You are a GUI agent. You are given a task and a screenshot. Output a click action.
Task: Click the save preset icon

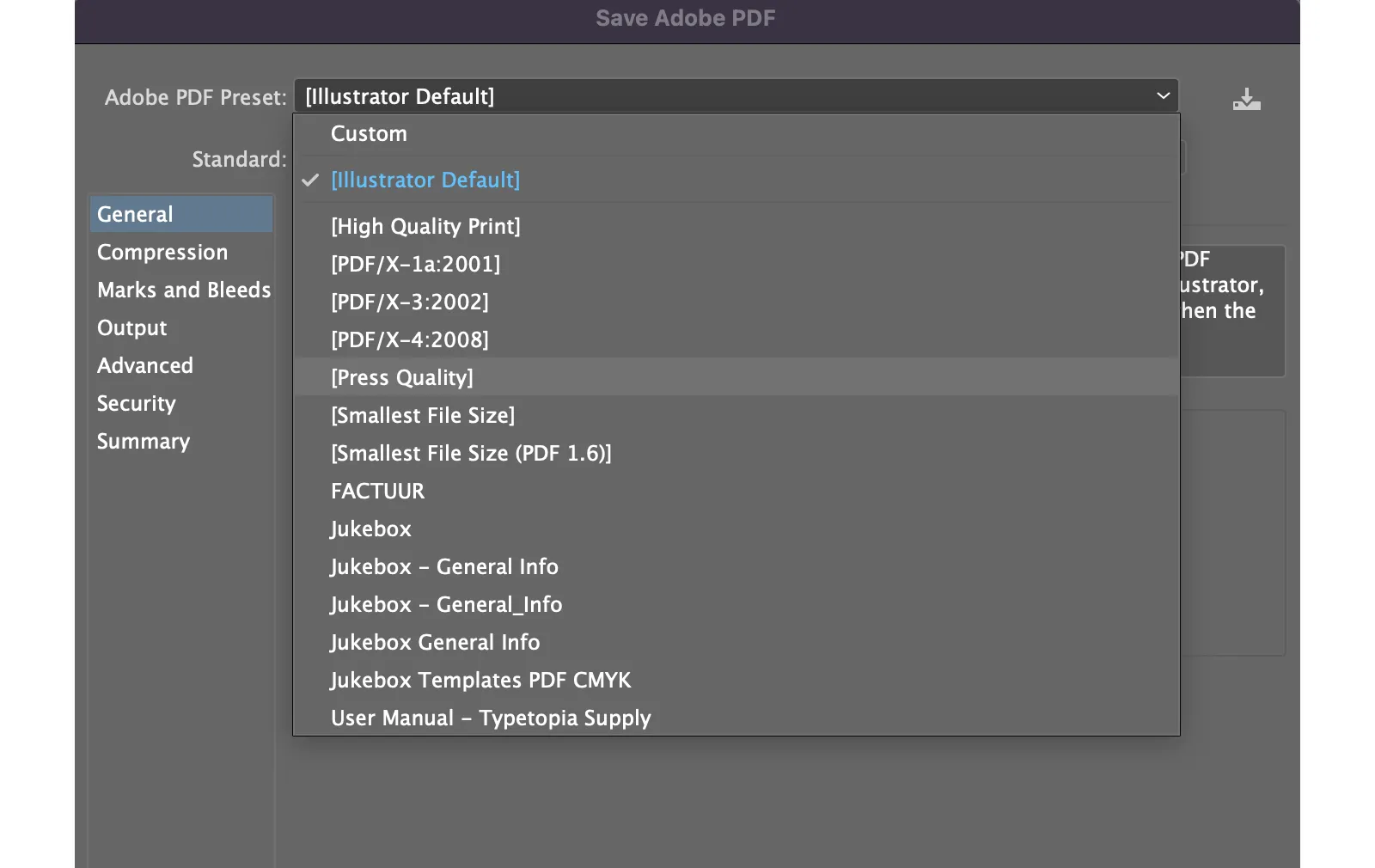coord(1246,99)
